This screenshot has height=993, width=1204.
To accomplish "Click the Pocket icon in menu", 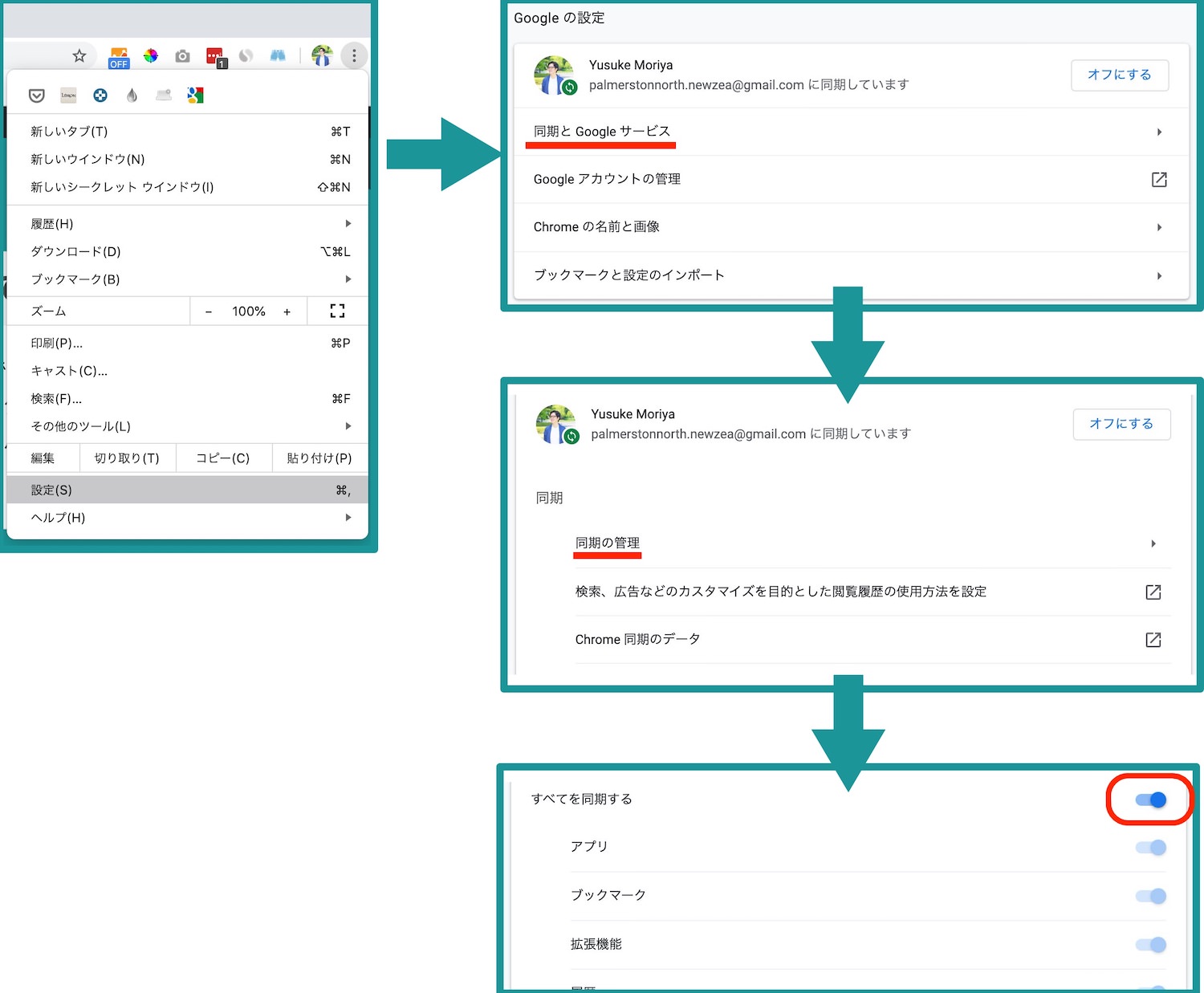I will tap(37, 96).
